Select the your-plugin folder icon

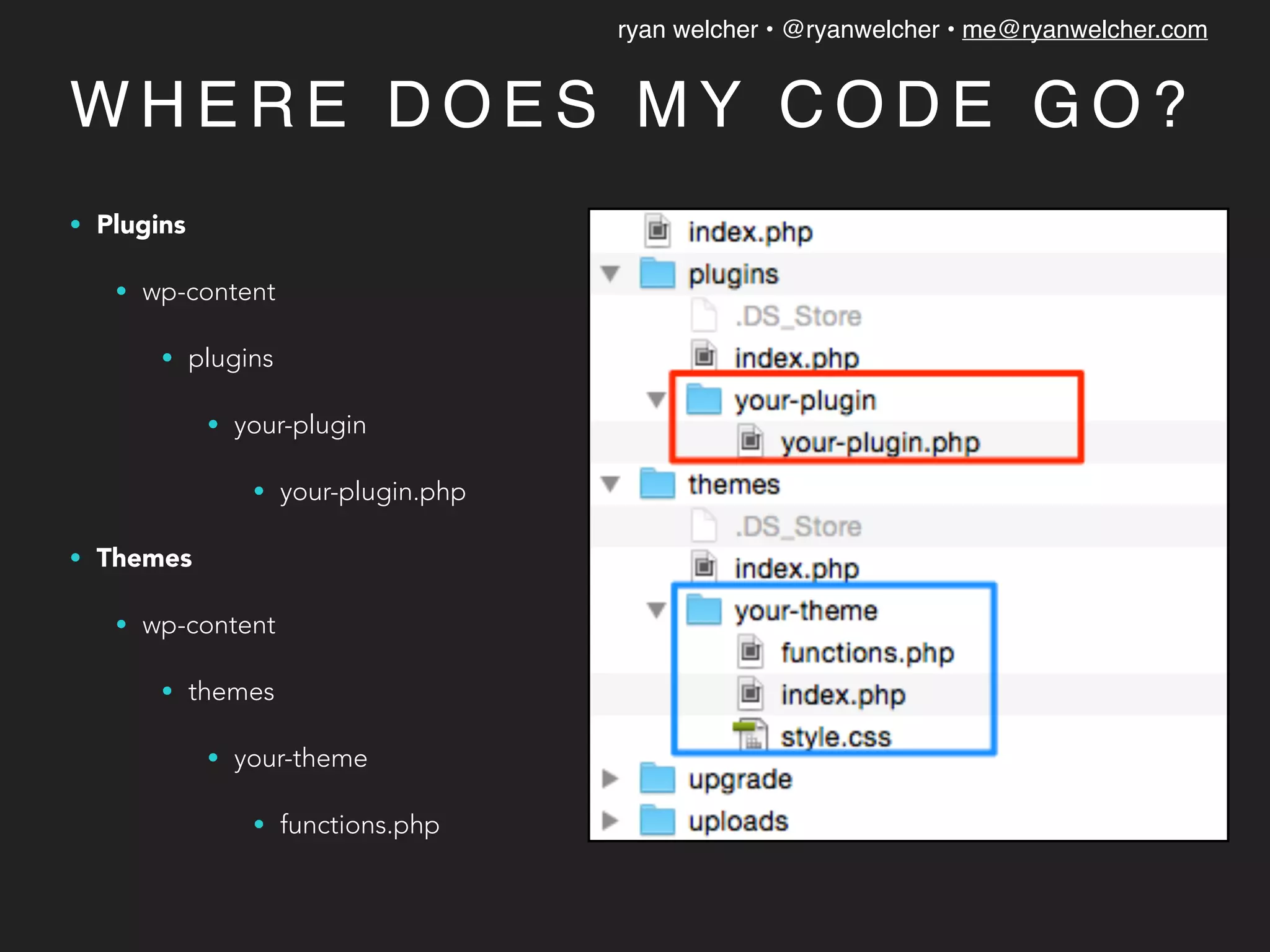(x=704, y=399)
